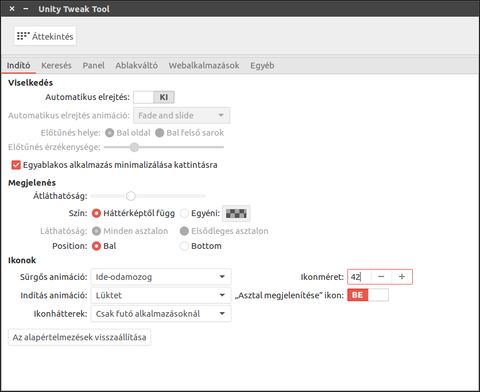The width and height of the screenshot is (480, 392).
Task: Minimize the Unity Tweak Tool window
Action: point(26,9)
